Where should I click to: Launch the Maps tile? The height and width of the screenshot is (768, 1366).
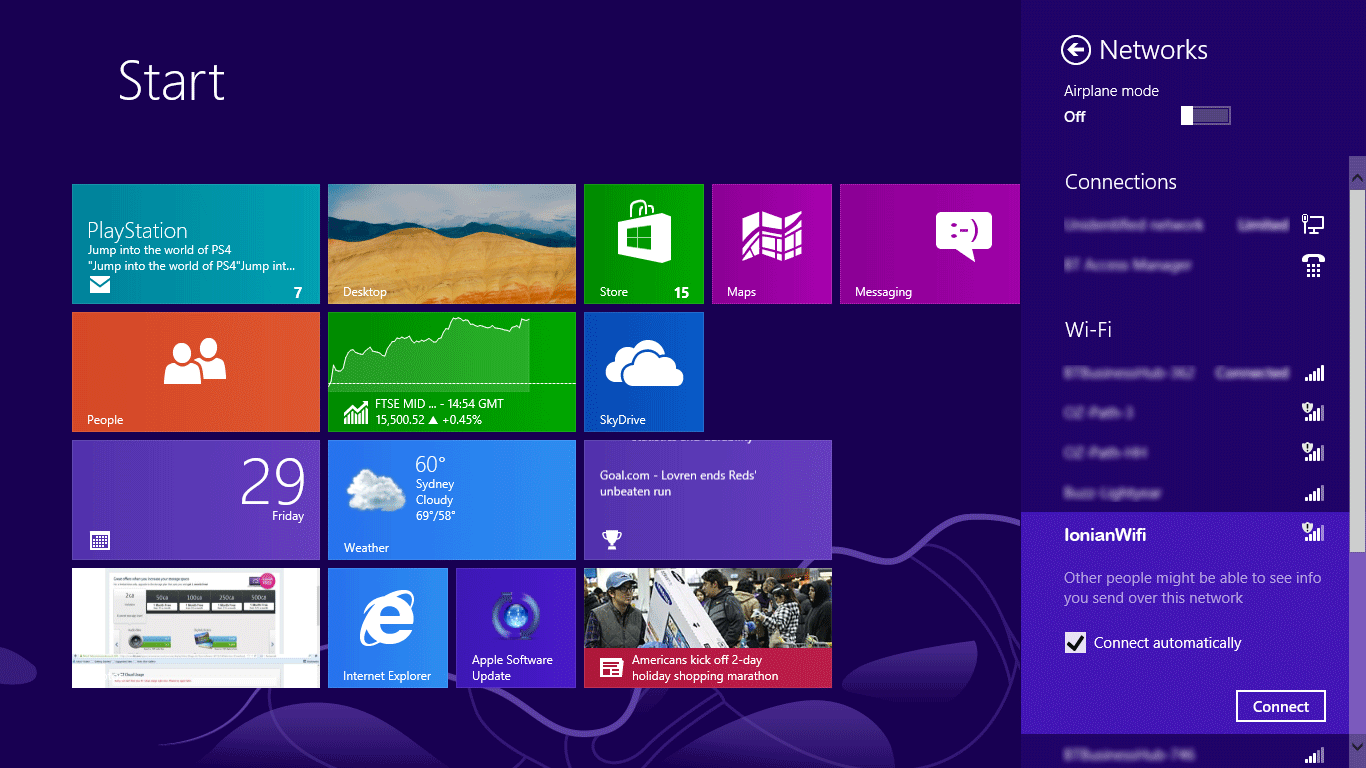[x=772, y=244]
